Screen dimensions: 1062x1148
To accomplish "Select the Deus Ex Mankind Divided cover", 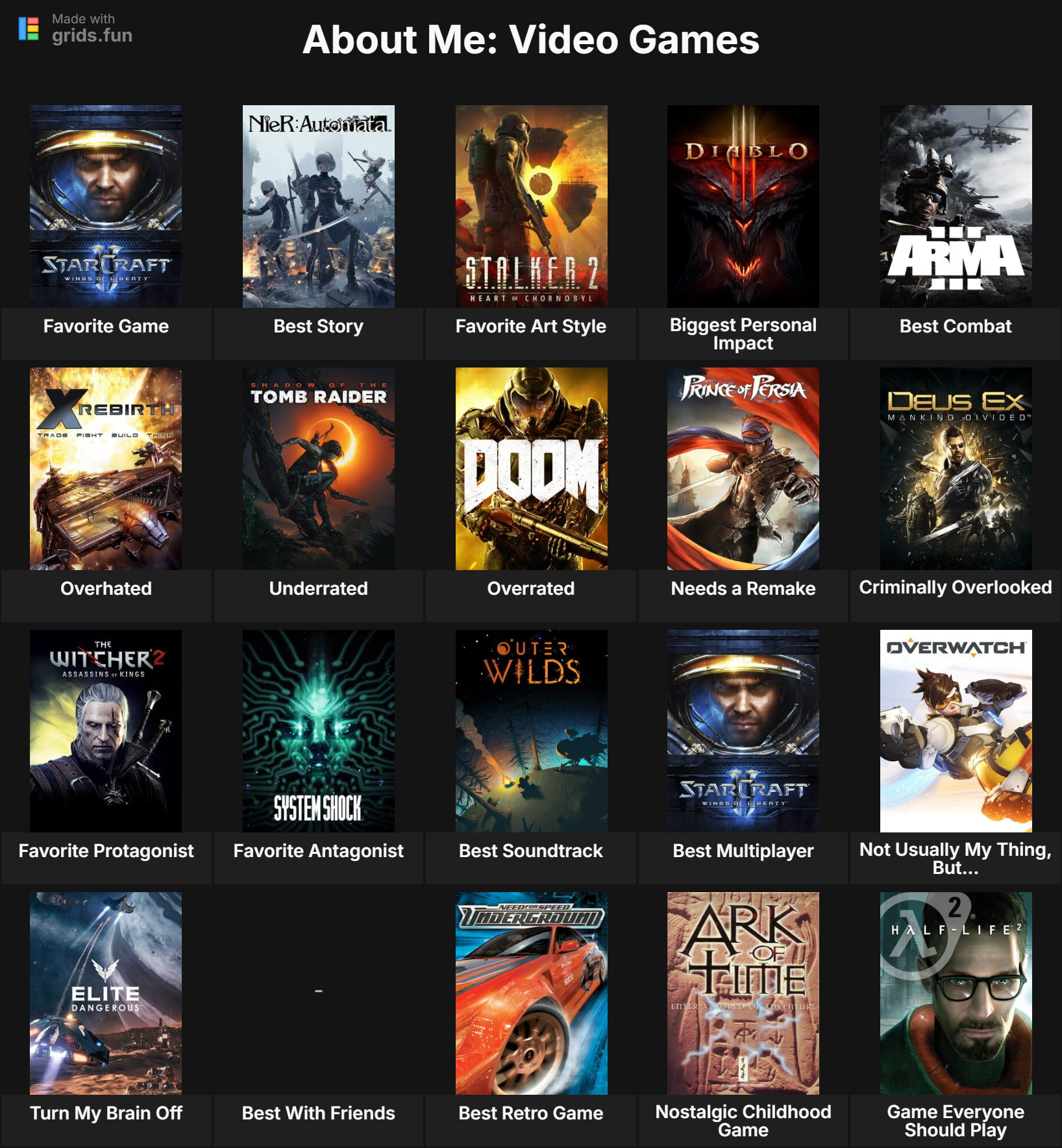I will 956,469.
